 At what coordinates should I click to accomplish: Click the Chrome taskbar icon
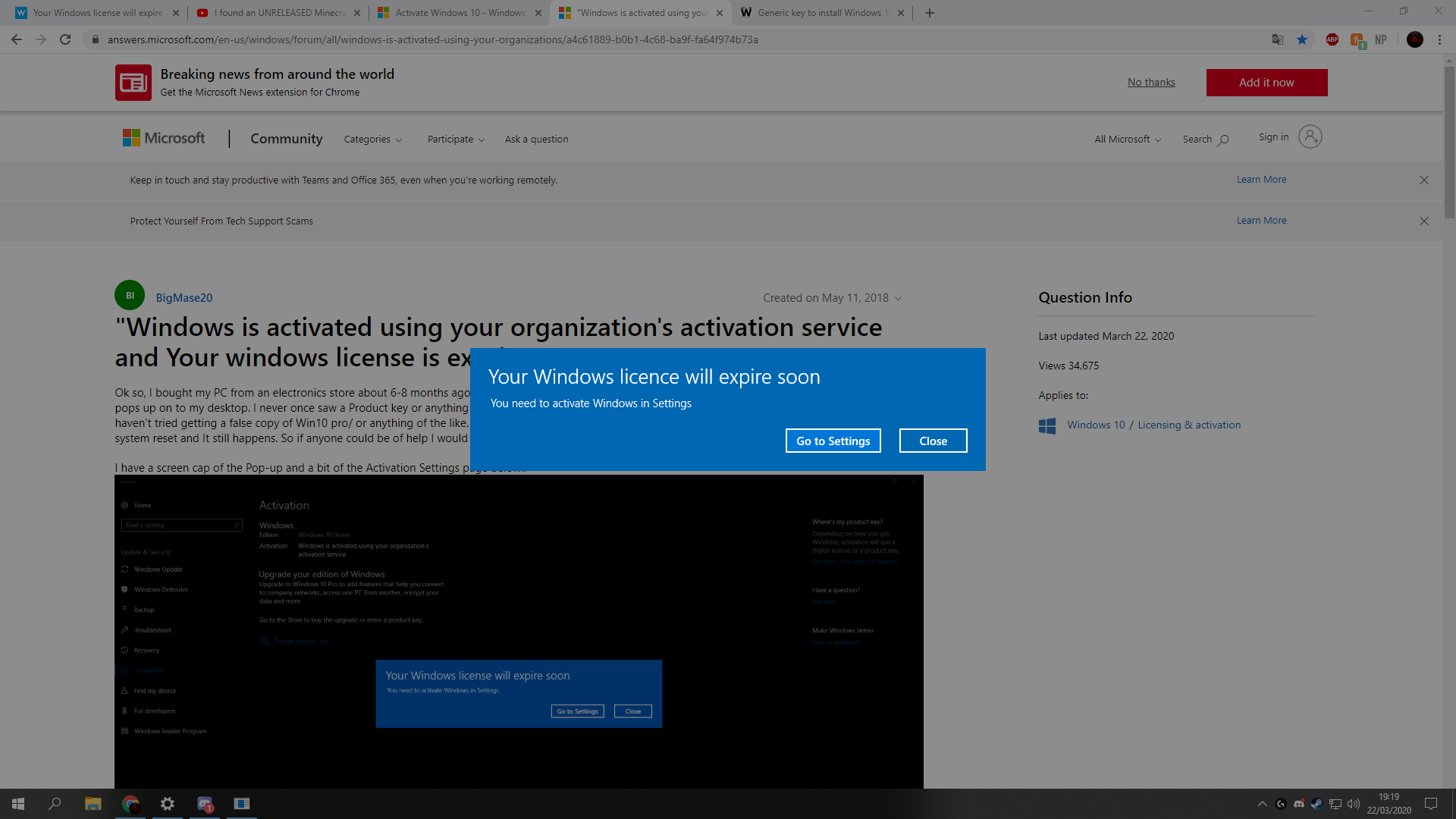point(130,804)
